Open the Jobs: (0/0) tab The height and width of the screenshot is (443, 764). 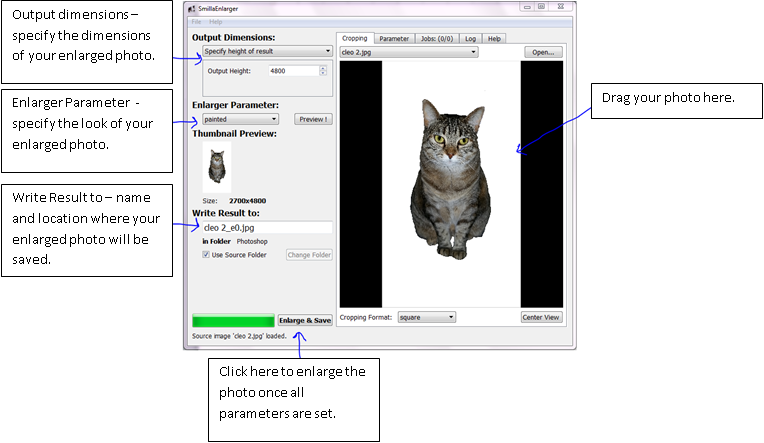tap(437, 39)
